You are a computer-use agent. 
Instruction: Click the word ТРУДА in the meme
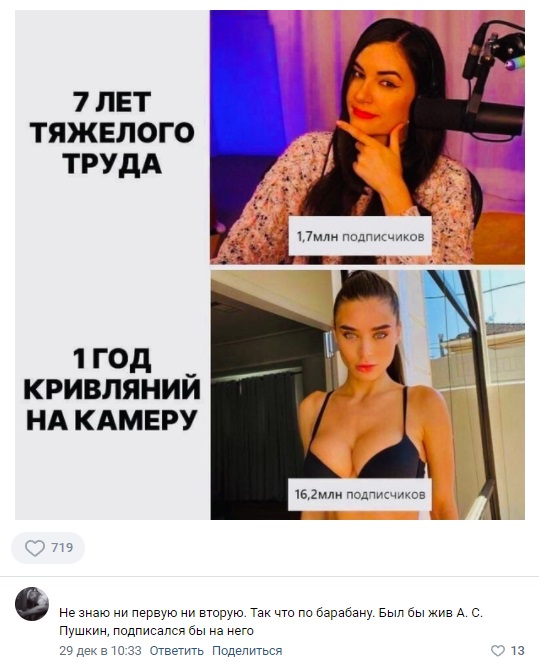coord(112,164)
